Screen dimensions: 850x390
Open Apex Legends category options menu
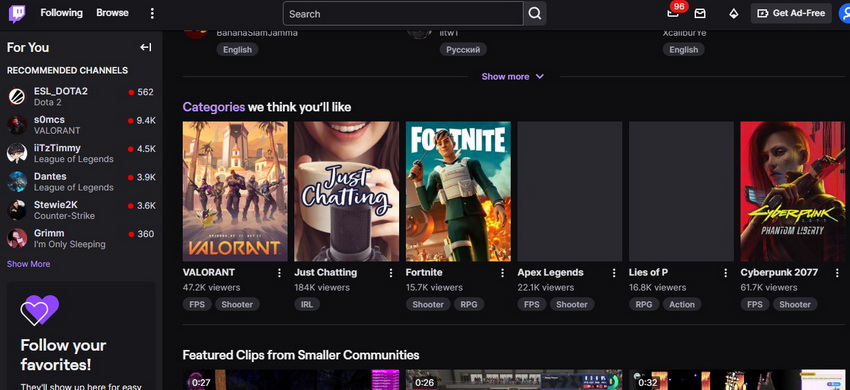point(614,273)
